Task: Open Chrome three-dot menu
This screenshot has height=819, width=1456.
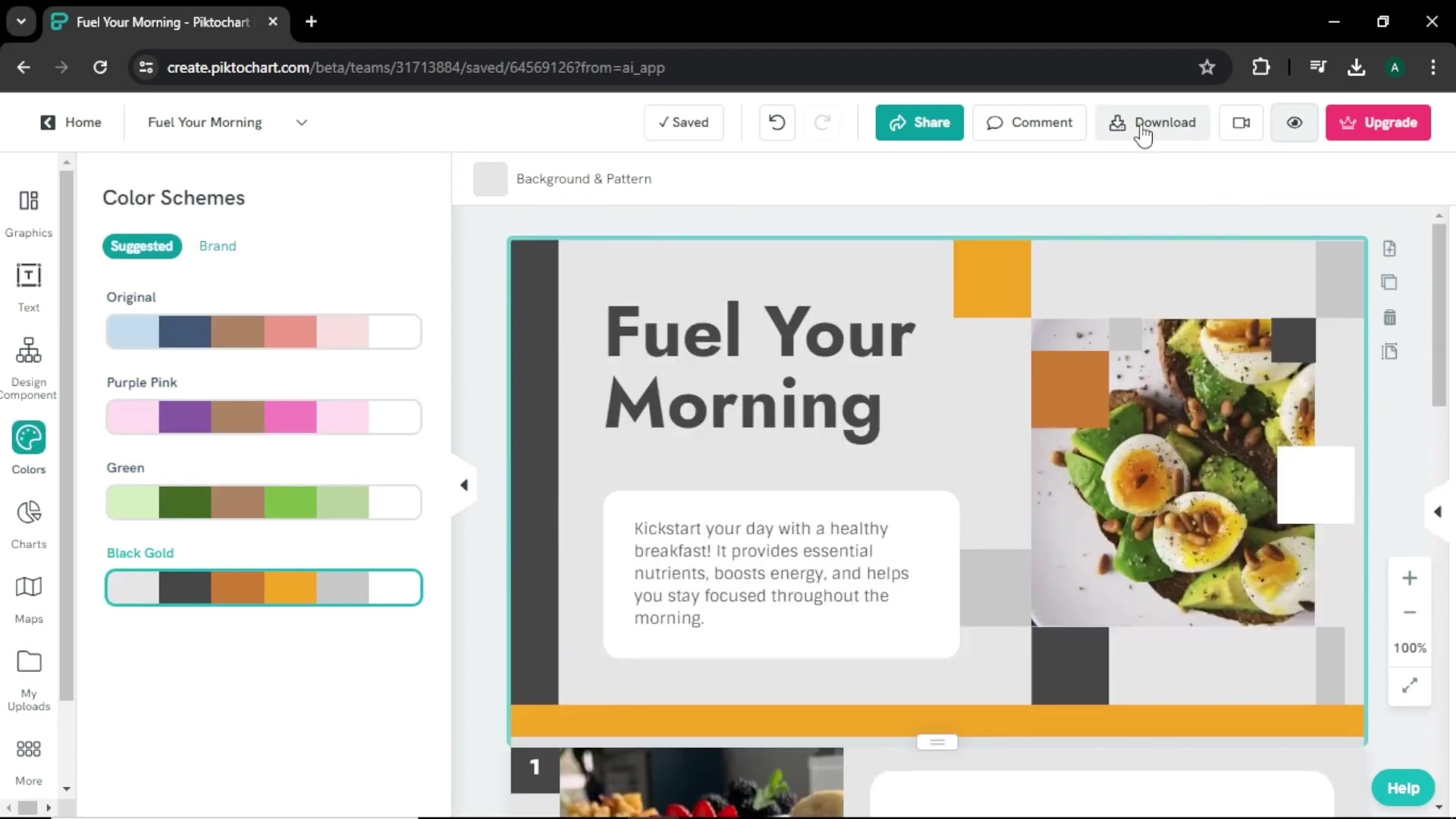Action: point(1433,67)
